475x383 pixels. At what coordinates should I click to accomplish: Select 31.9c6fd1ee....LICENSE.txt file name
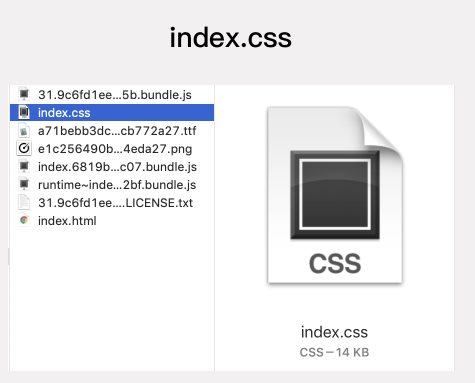(x=115, y=203)
